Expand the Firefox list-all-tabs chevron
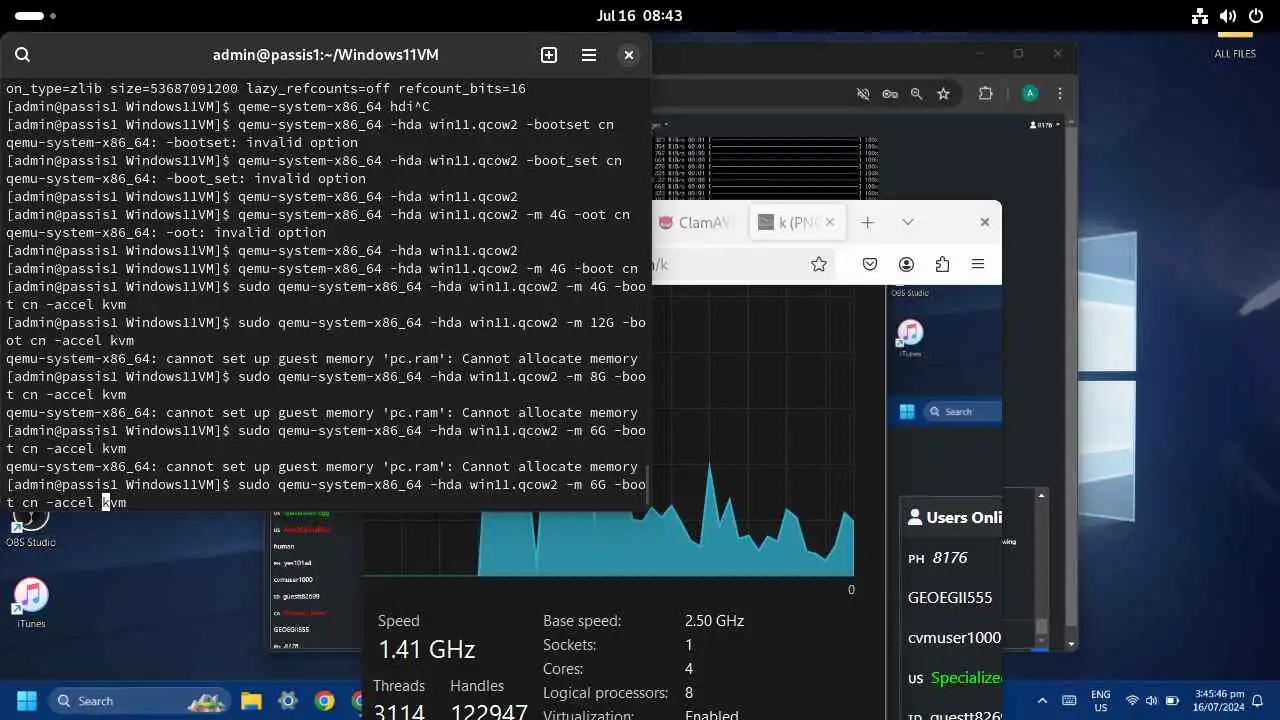The height and width of the screenshot is (720, 1280). pos(908,222)
